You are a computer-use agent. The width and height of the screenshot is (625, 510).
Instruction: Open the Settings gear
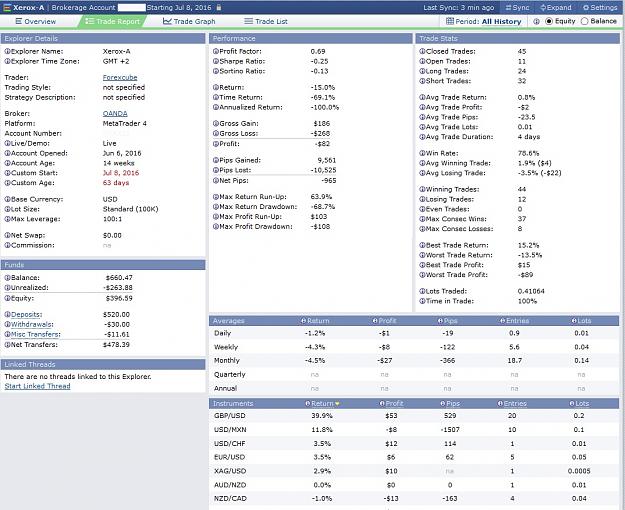[600, 8]
